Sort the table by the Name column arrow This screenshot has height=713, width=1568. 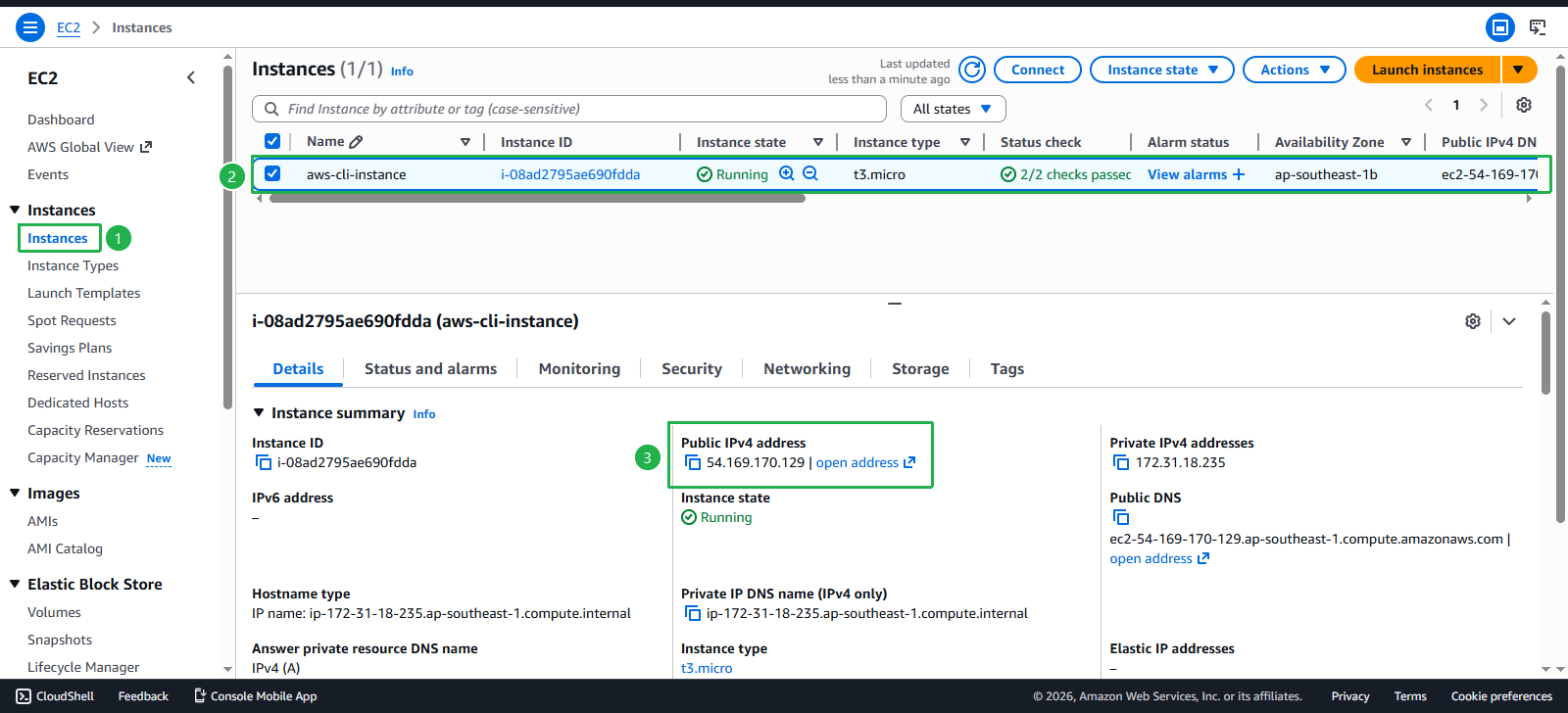pos(465,142)
